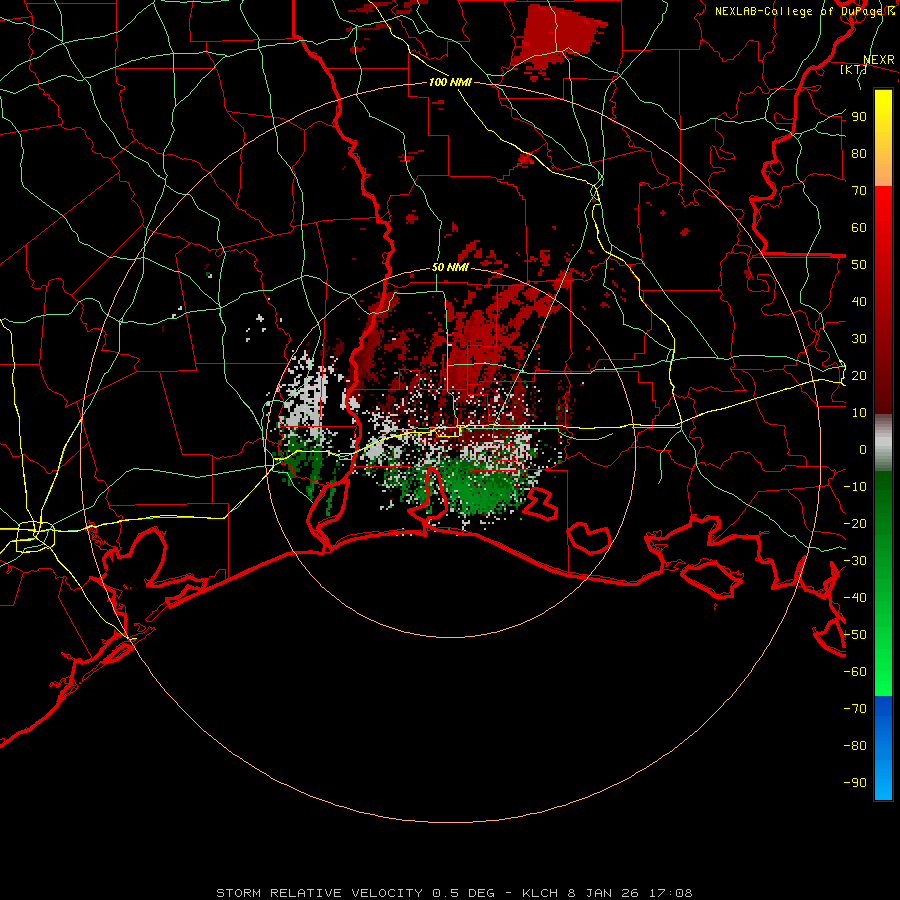The width and height of the screenshot is (900, 900).
Task: Click the 60 value on the velocity scale
Action: [859, 227]
